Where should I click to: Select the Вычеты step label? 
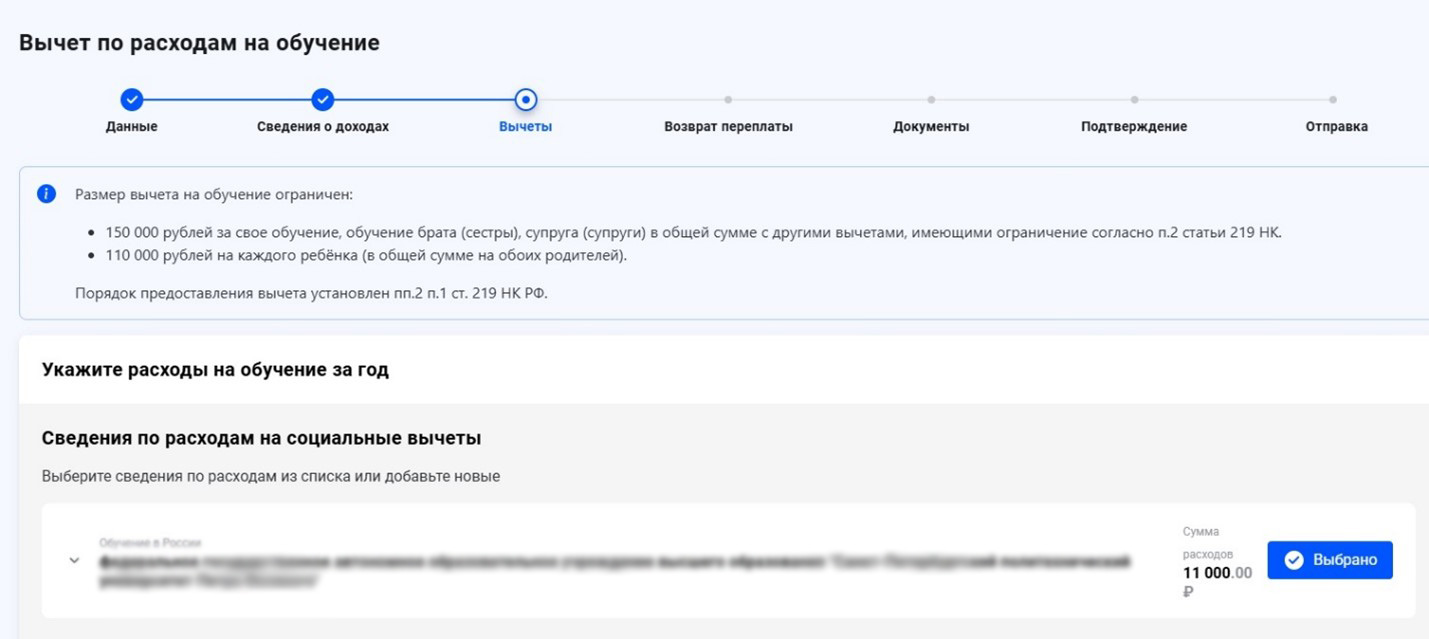525,127
